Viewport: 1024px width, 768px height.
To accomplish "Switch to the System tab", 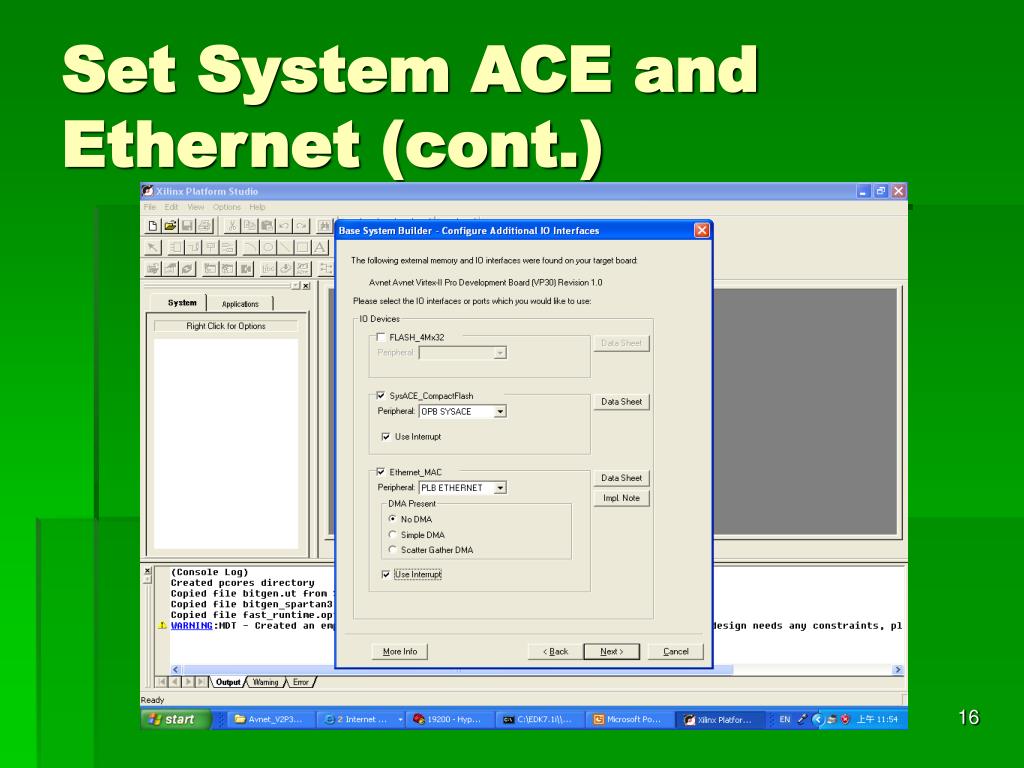I will click(x=182, y=303).
